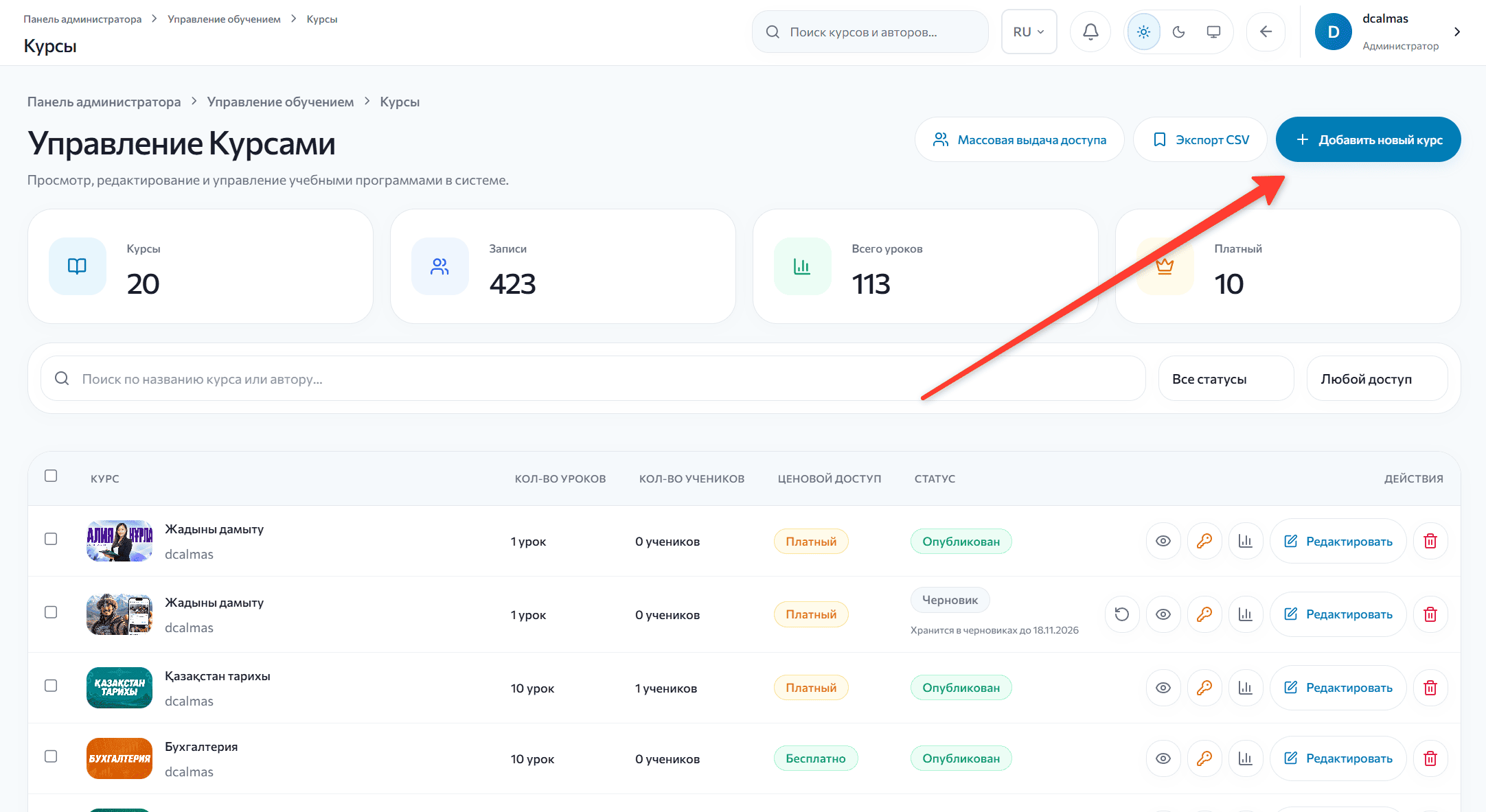The image size is (1486, 812).
Task: Restore the draft Жадыны дамыту course
Action: pos(1122,614)
